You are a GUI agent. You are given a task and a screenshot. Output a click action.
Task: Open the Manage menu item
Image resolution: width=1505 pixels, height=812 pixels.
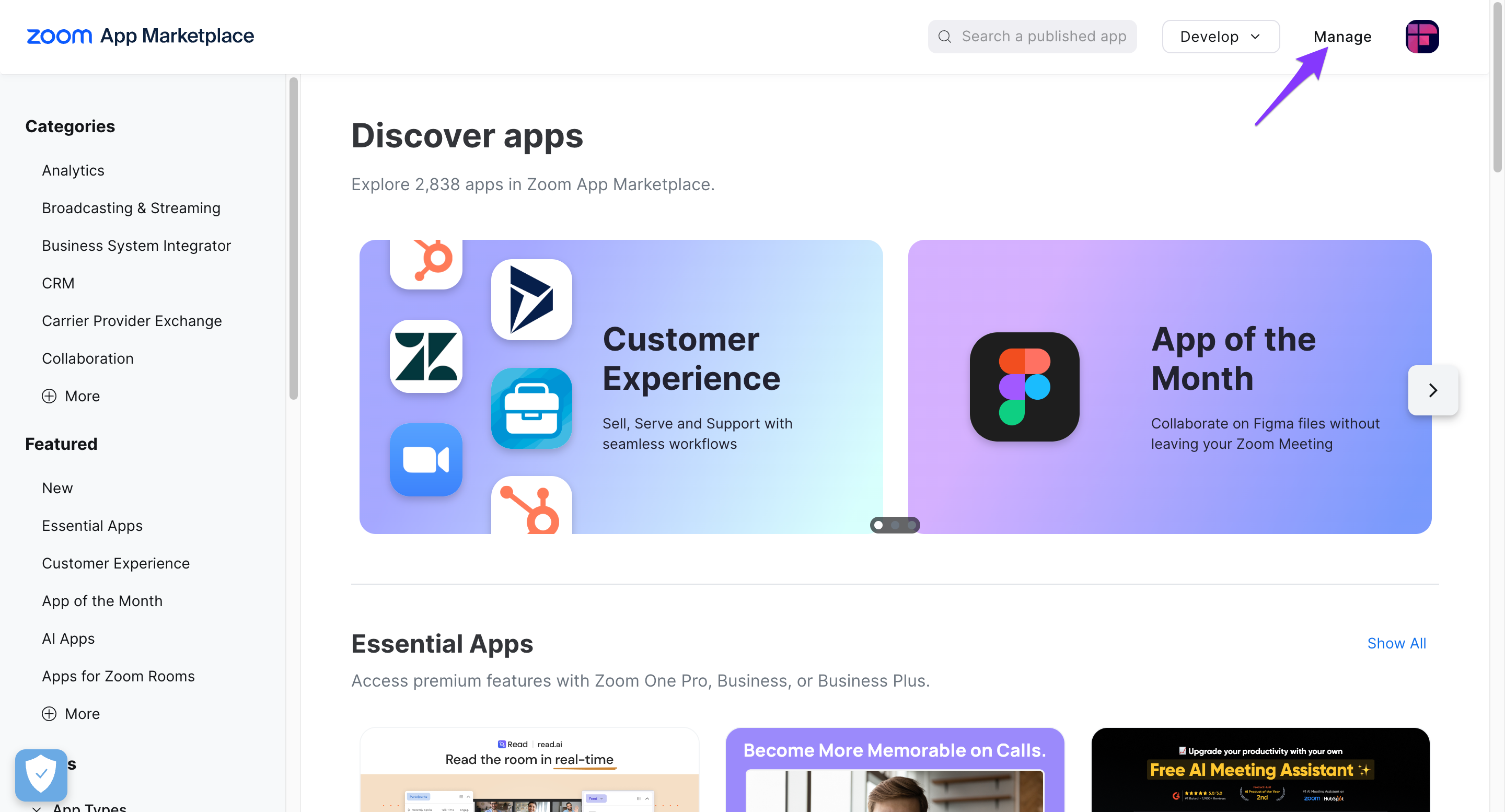click(1342, 36)
